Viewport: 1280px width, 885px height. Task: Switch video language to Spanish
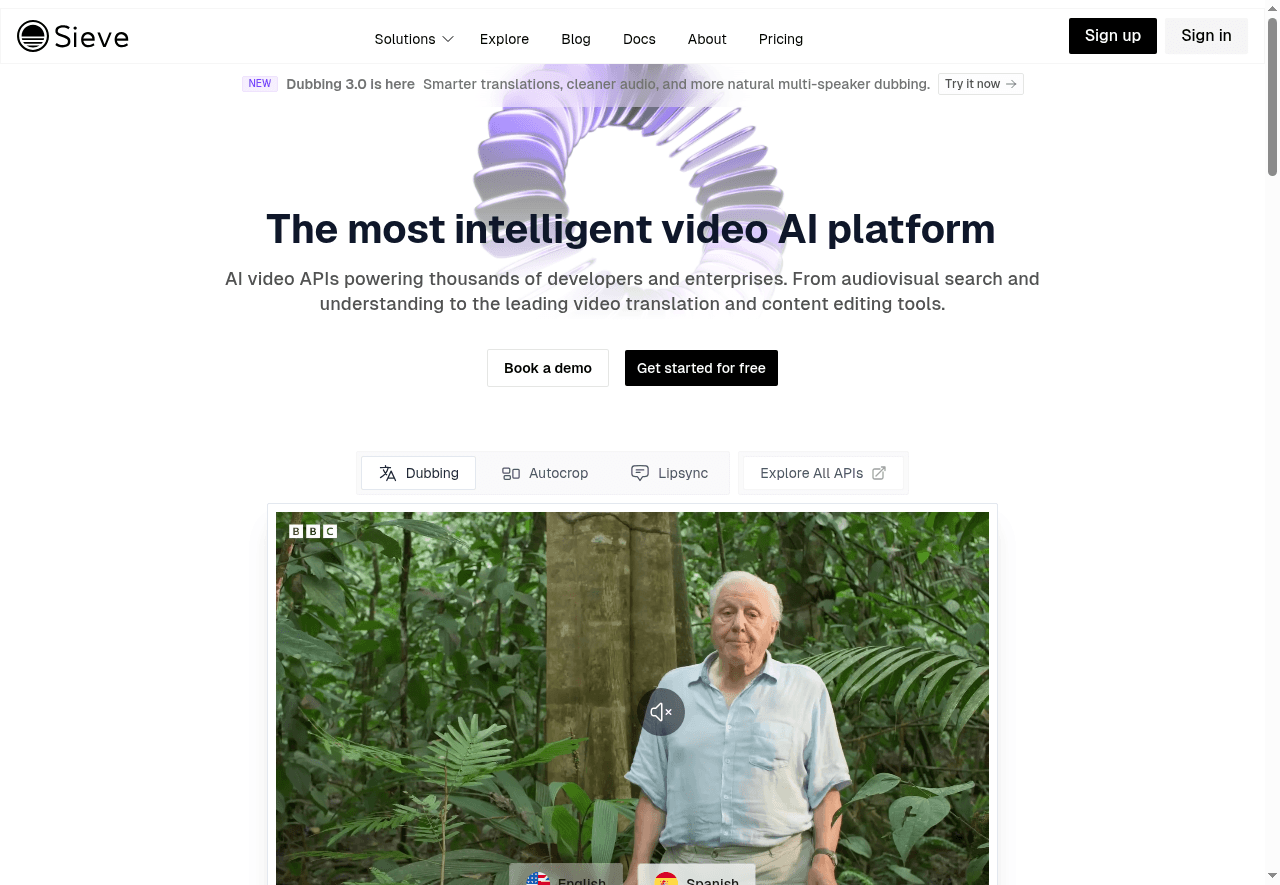(696, 876)
